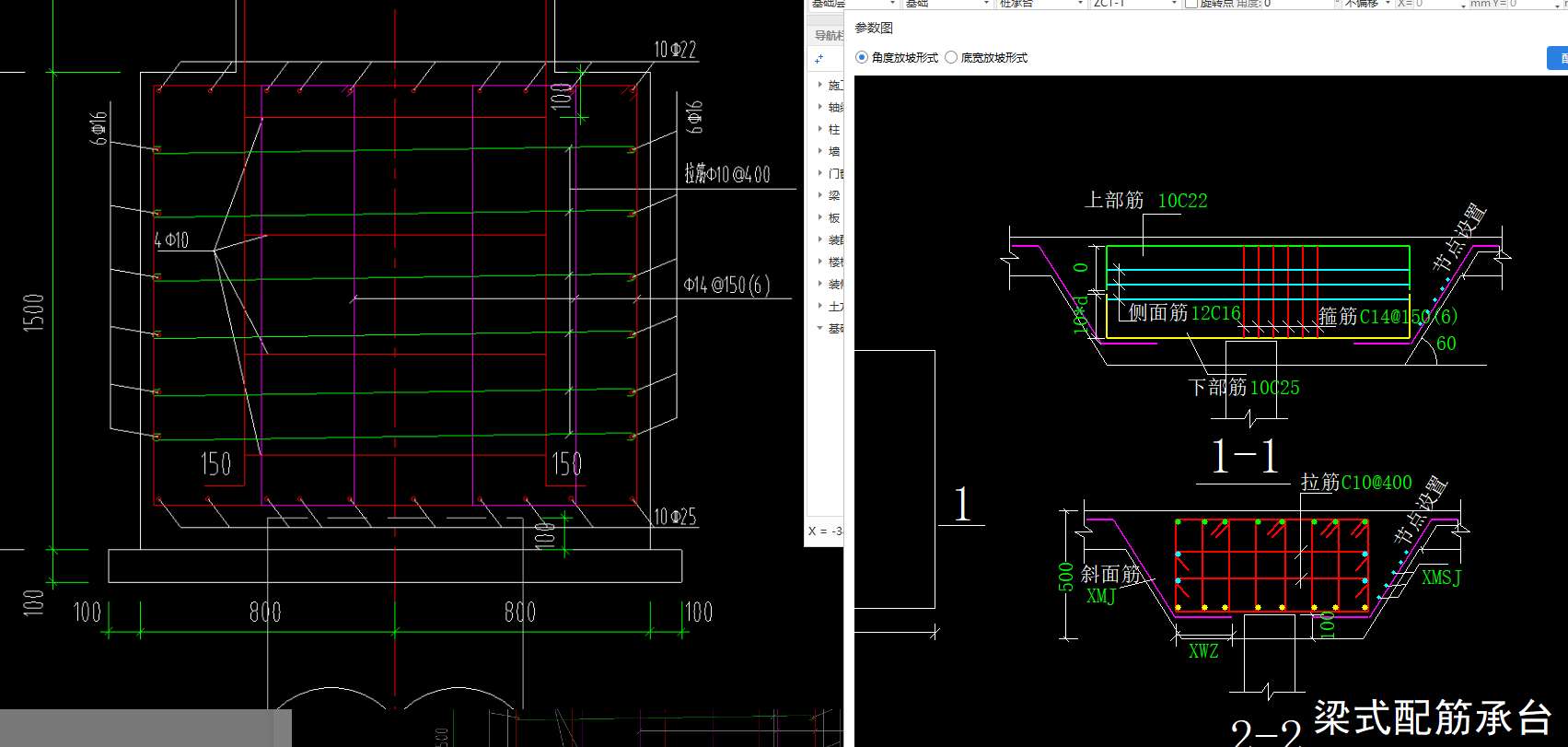The height and width of the screenshot is (747, 1568).
Task: Click the height value 500 in section 2-2
Action: point(1066,577)
